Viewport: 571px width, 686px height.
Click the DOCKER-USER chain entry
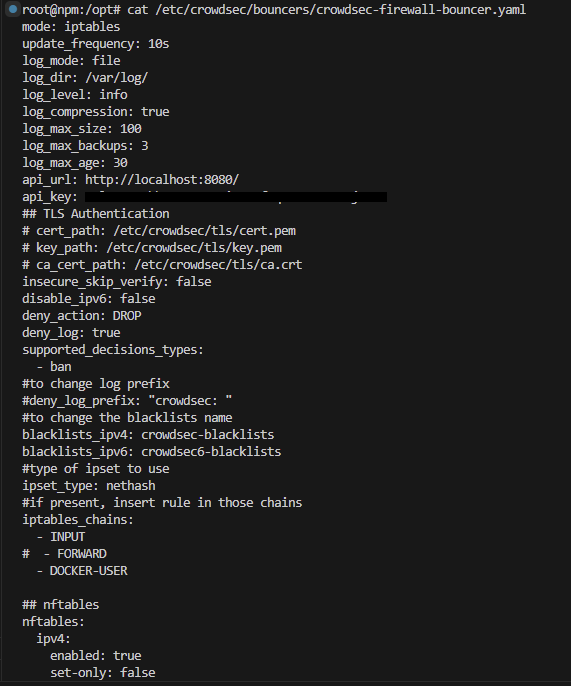coord(88,570)
